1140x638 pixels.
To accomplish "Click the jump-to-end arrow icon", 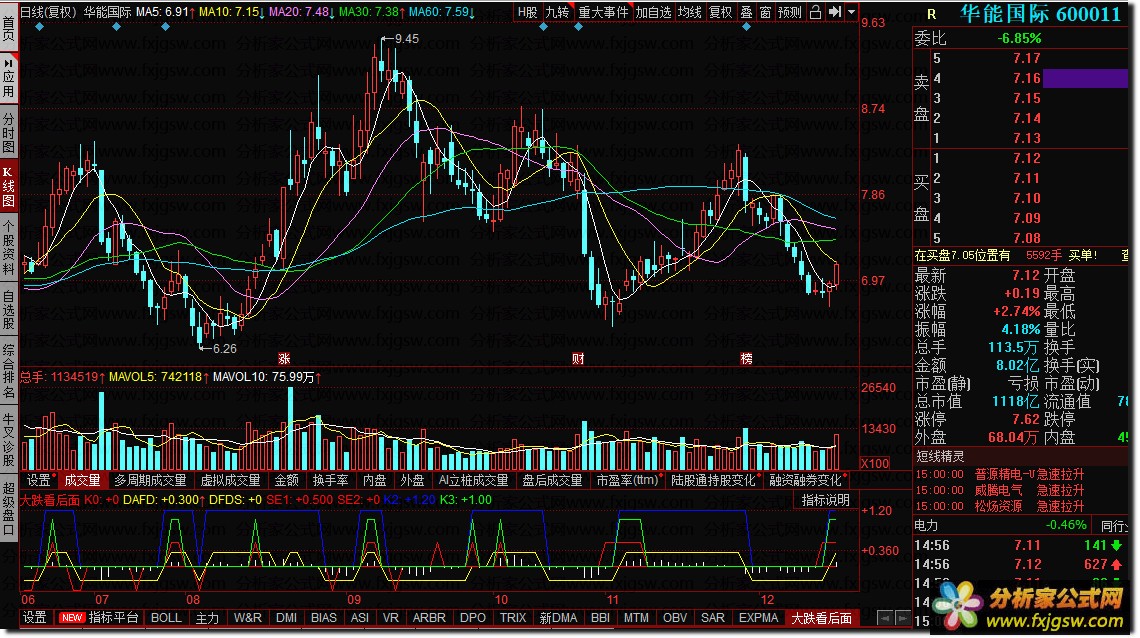I will [834, 12].
